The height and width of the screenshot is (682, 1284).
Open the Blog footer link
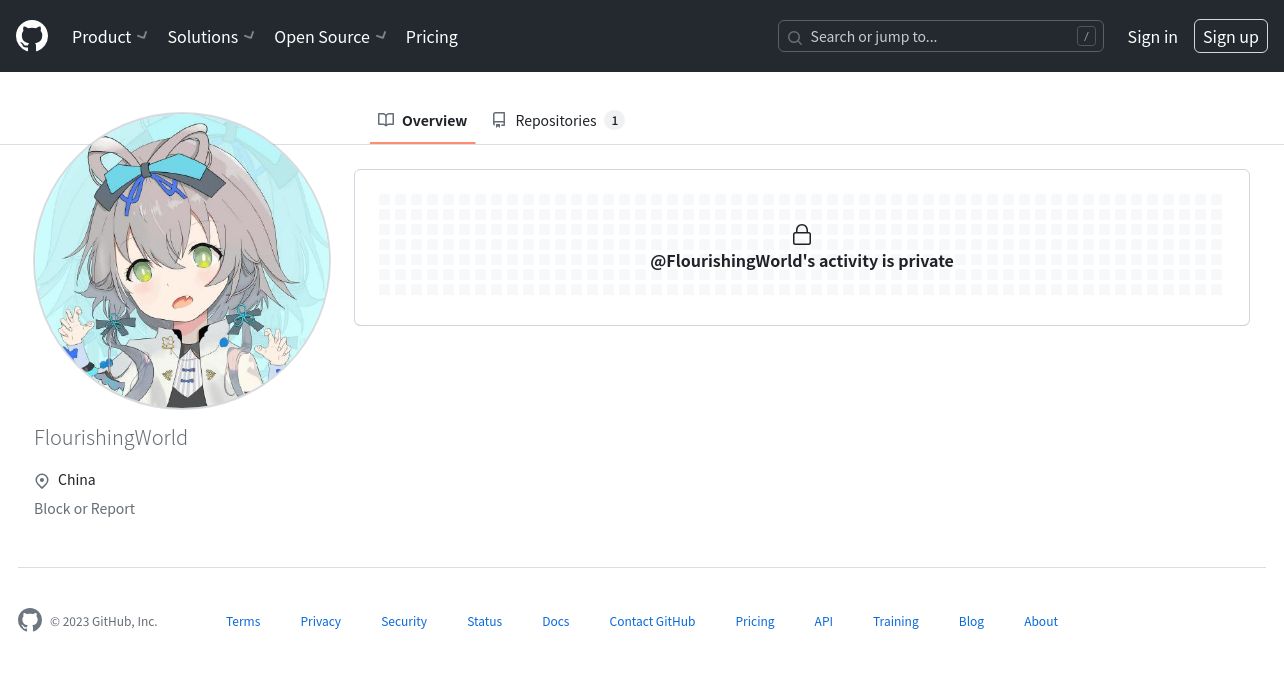coord(971,621)
